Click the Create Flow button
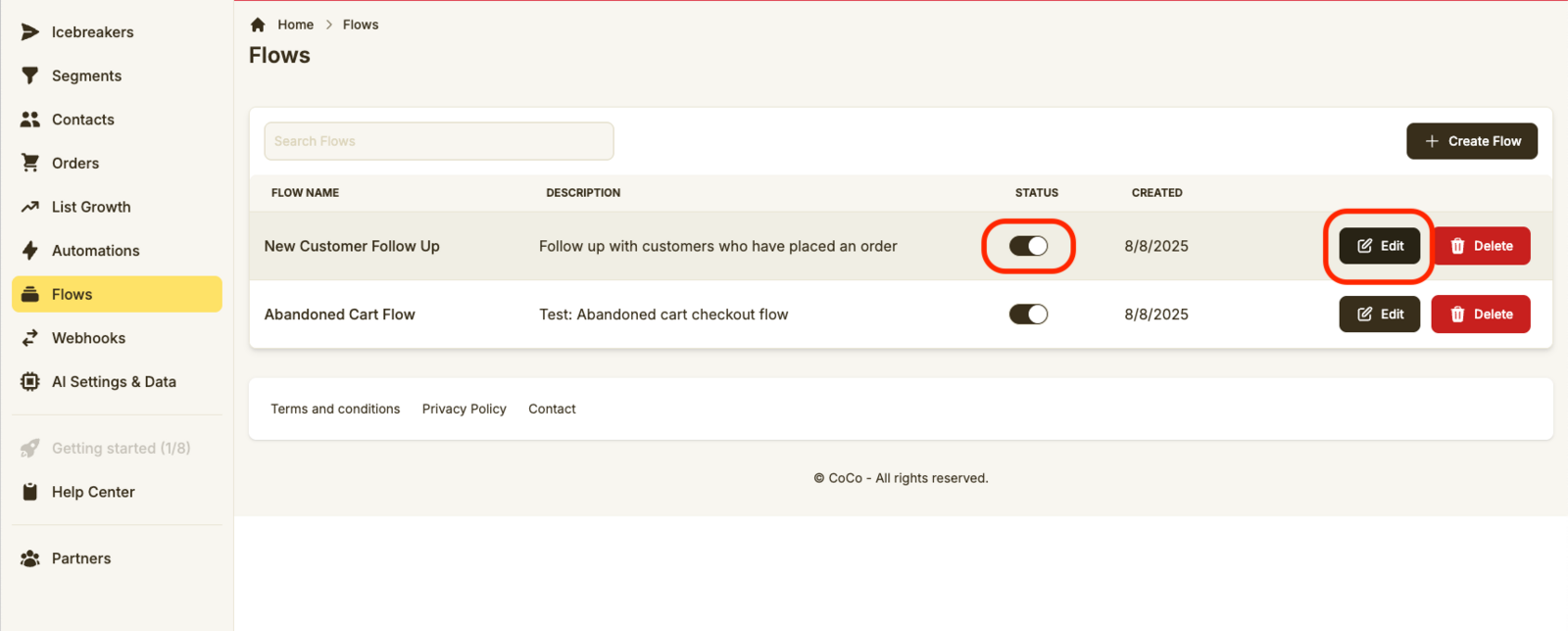Viewport: 1568px width, 631px height. click(x=1471, y=141)
